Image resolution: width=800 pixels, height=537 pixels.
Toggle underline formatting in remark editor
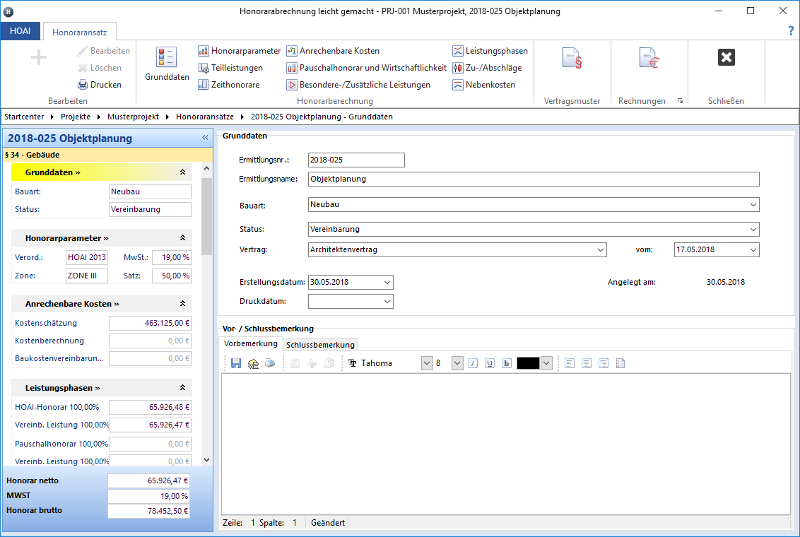(x=490, y=363)
